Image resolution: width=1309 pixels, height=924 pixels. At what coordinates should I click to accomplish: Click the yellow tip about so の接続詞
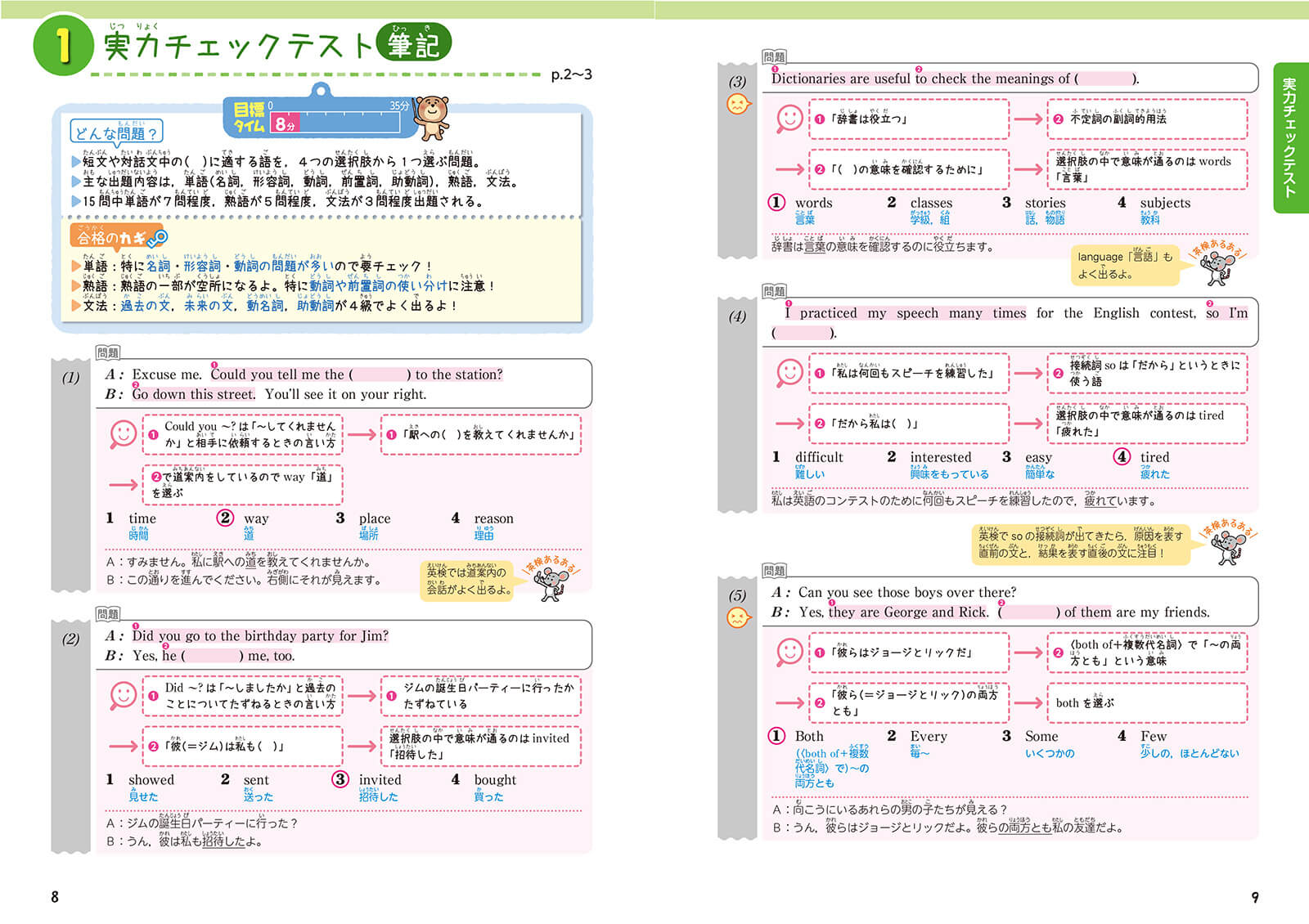click(1081, 544)
